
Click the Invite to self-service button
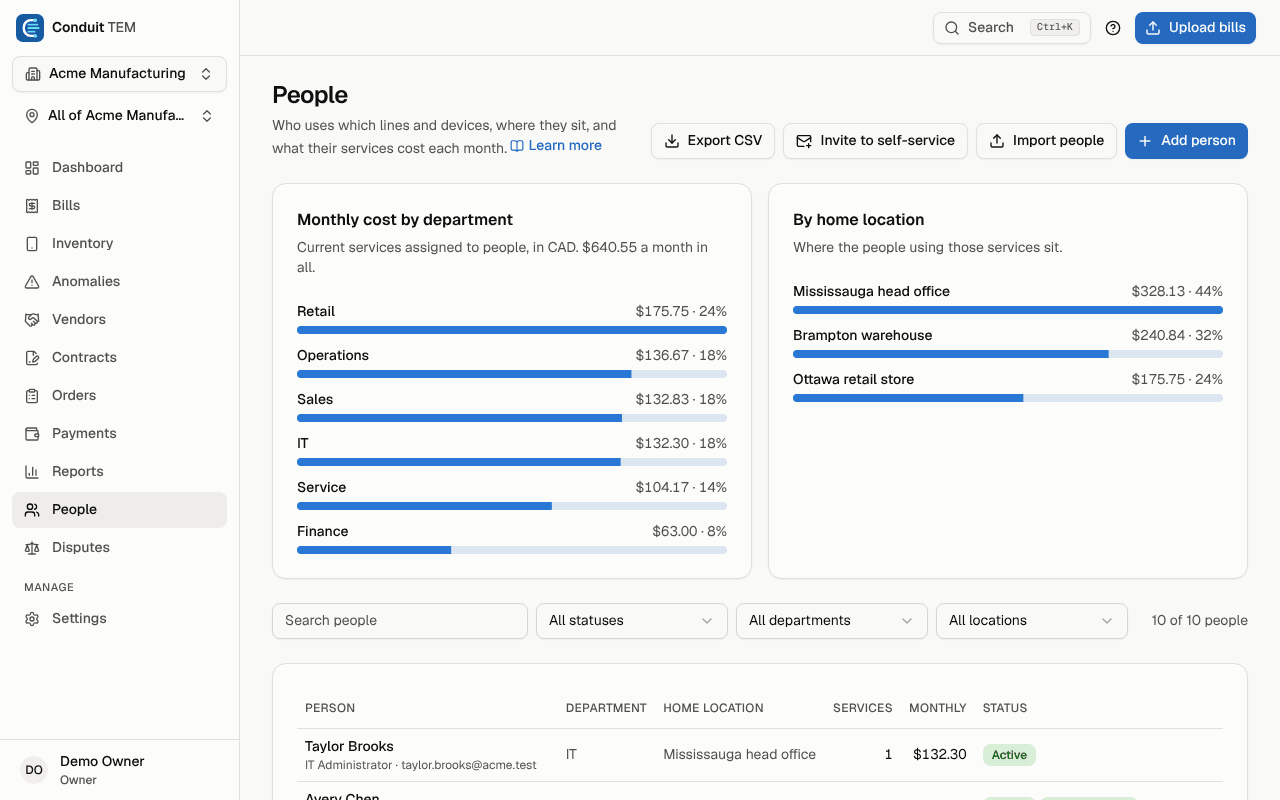tap(876, 141)
